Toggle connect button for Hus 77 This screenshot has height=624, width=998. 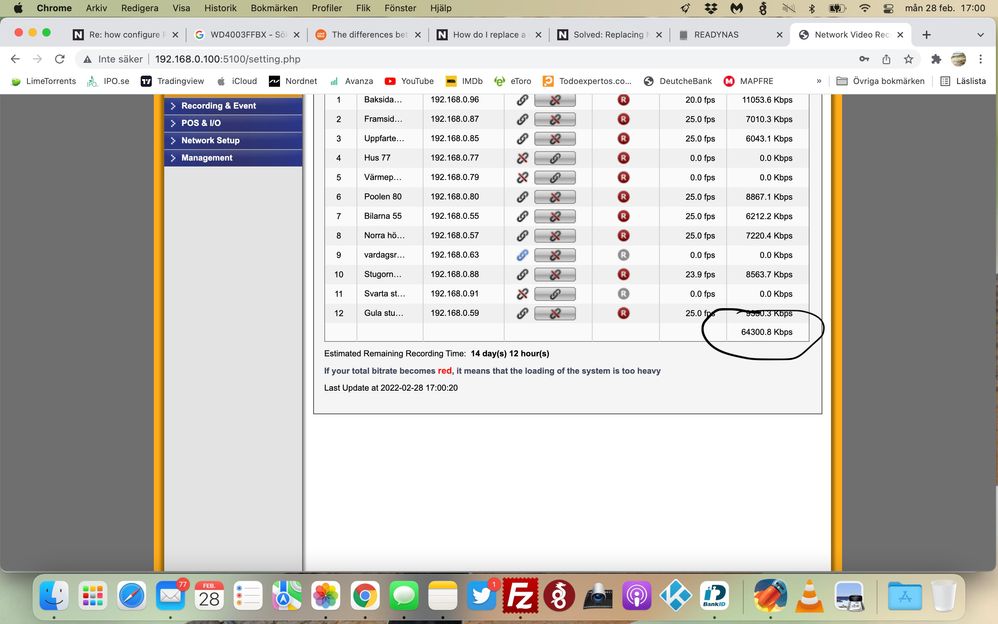(x=555, y=158)
